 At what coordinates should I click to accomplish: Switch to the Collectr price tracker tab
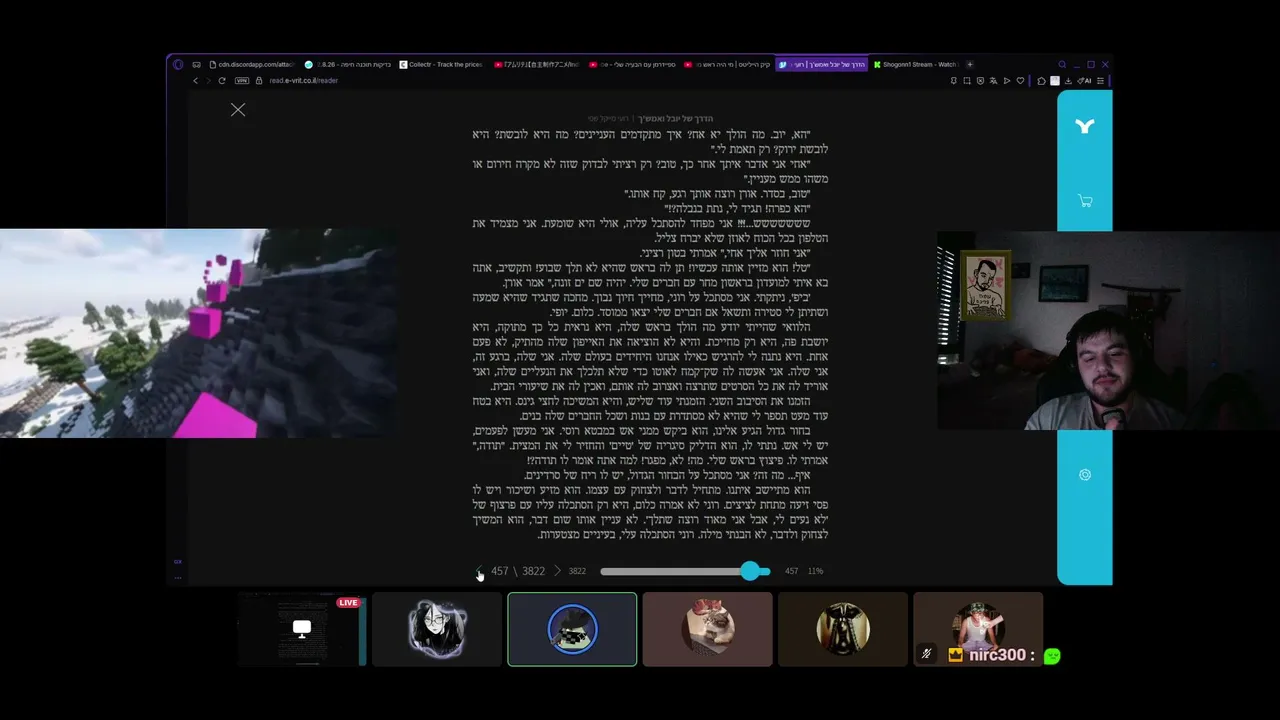click(440, 64)
